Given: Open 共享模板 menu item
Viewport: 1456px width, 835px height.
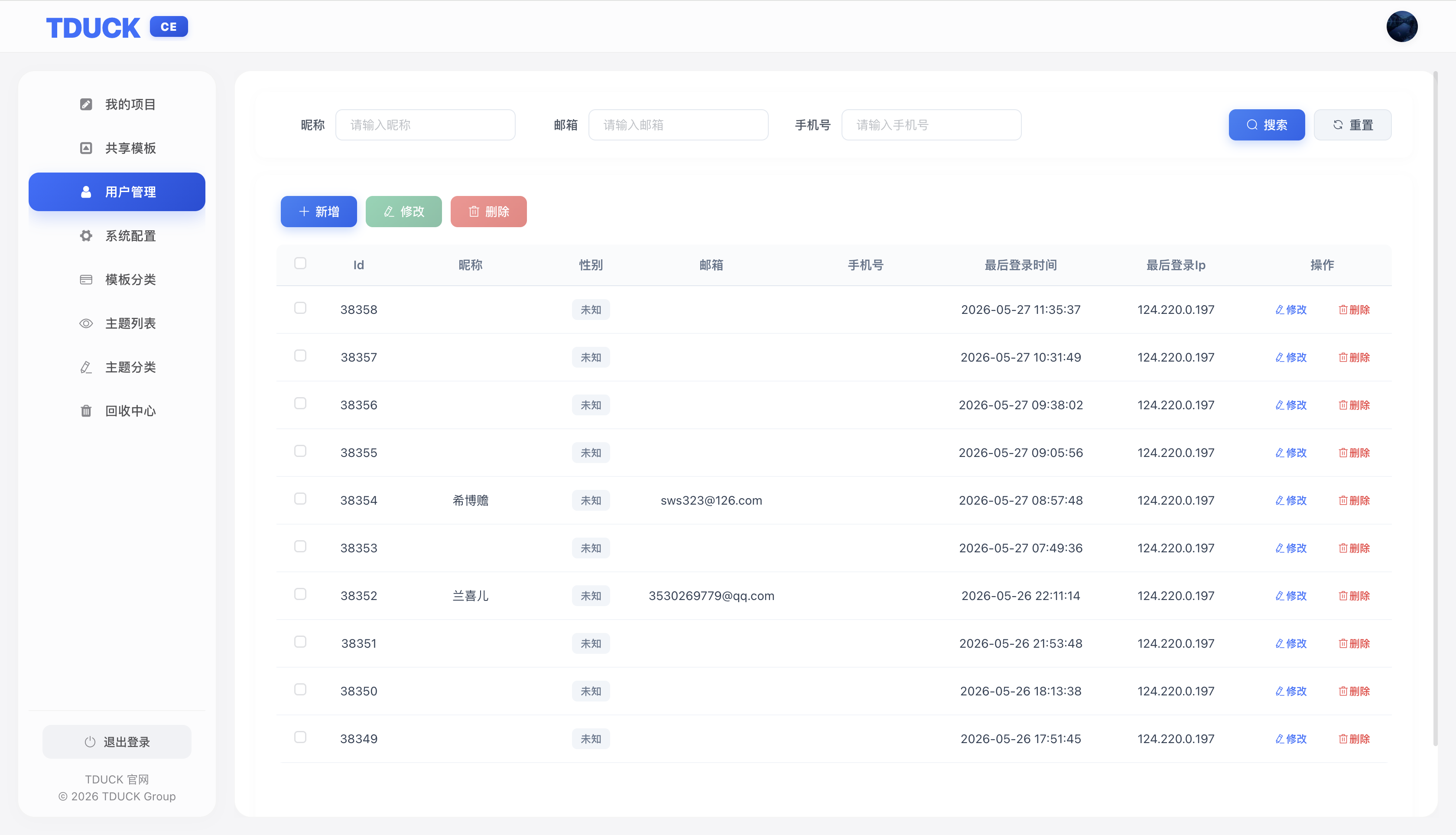Looking at the screenshot, I should [117, 148].
